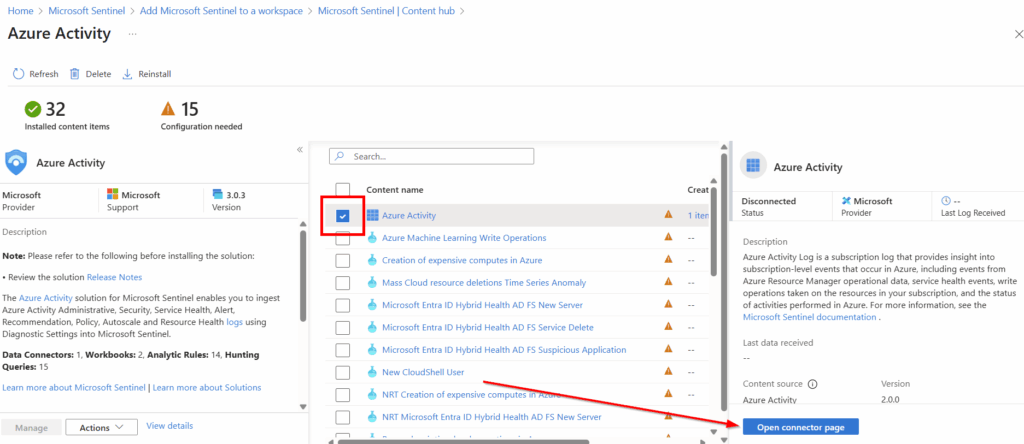Viewport: 1024px width, 444px height.
Task: Click Open connector page button
Action: [800, 427]
